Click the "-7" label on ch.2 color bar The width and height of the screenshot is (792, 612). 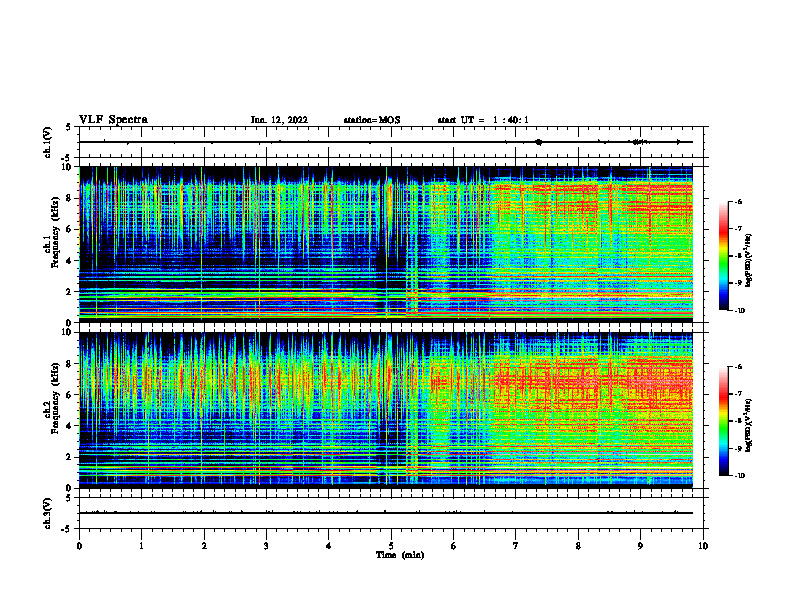[x=738, y=394]
